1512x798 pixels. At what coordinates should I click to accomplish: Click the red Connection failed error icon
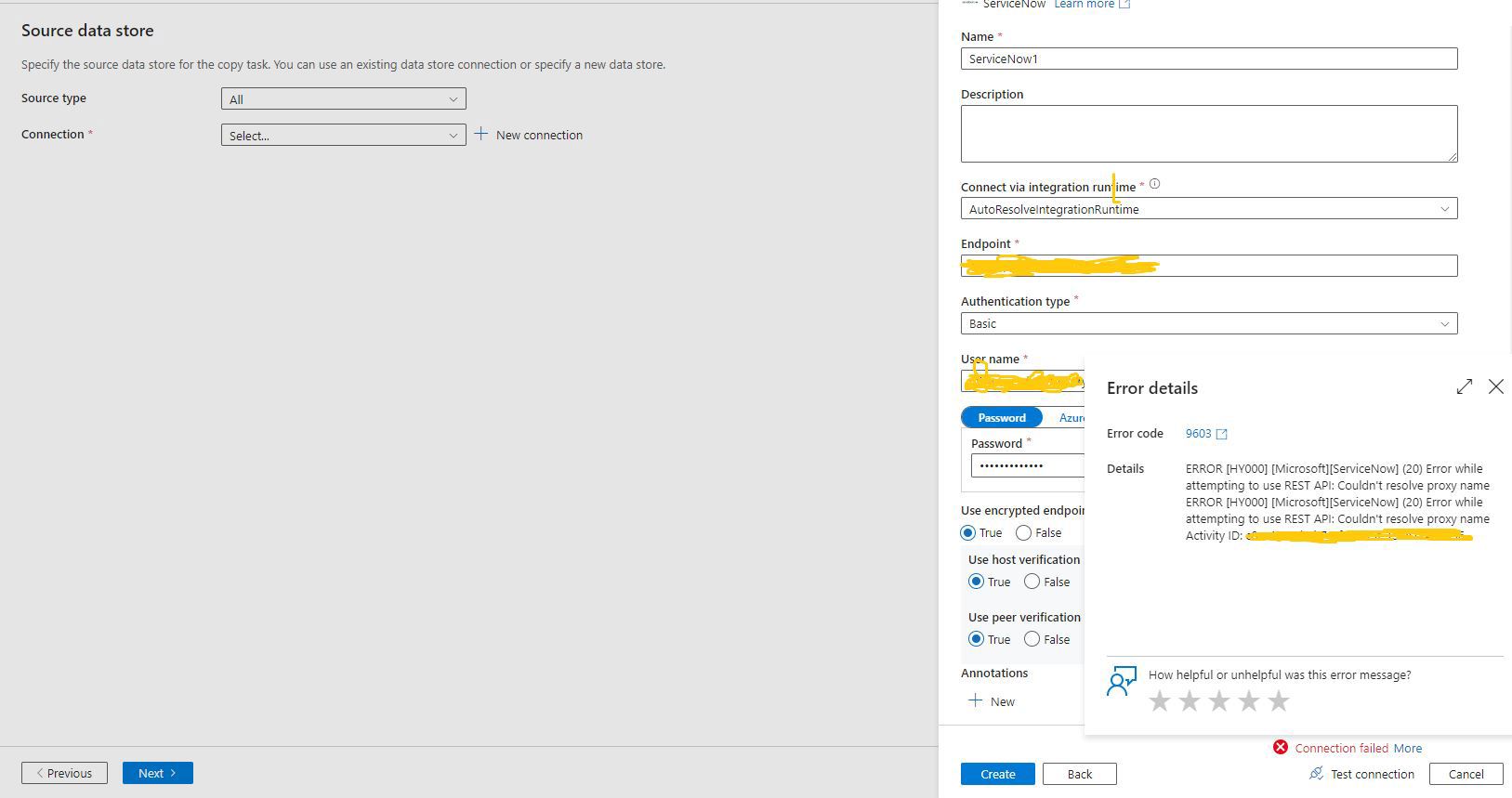pyautogui.click(x=1281, y=747)
